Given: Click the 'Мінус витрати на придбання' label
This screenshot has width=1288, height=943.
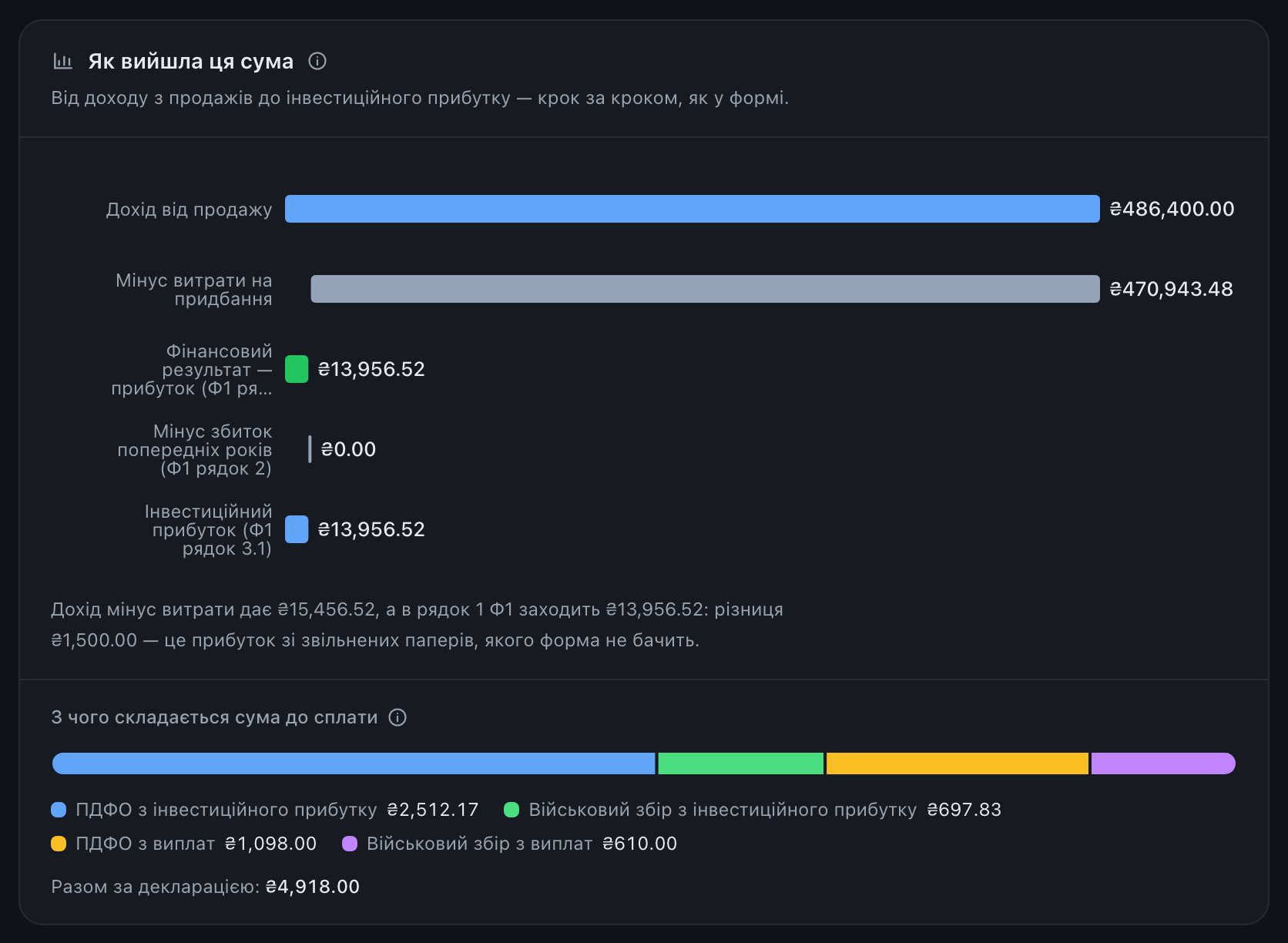Looking at the screenshot, I should tap(194, 290).
